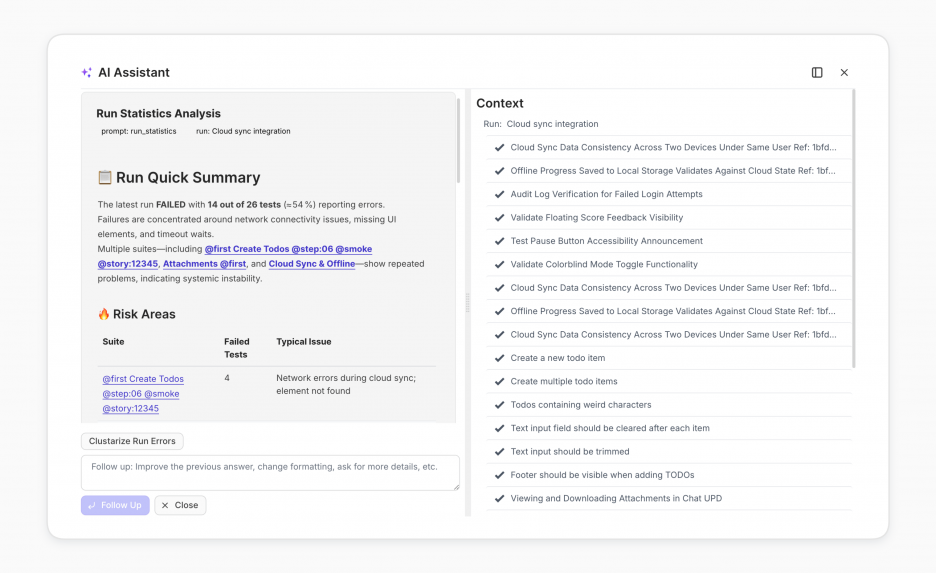Click the analysis panel vertical scrollbar
Screen dimensions: 936x573
tap(458, 140)
